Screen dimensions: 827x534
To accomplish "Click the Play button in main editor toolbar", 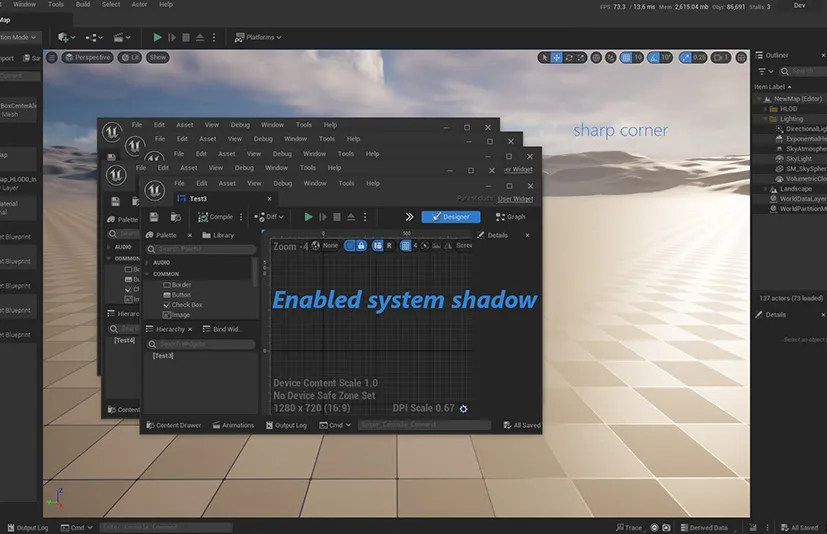I will click(157, 37).
